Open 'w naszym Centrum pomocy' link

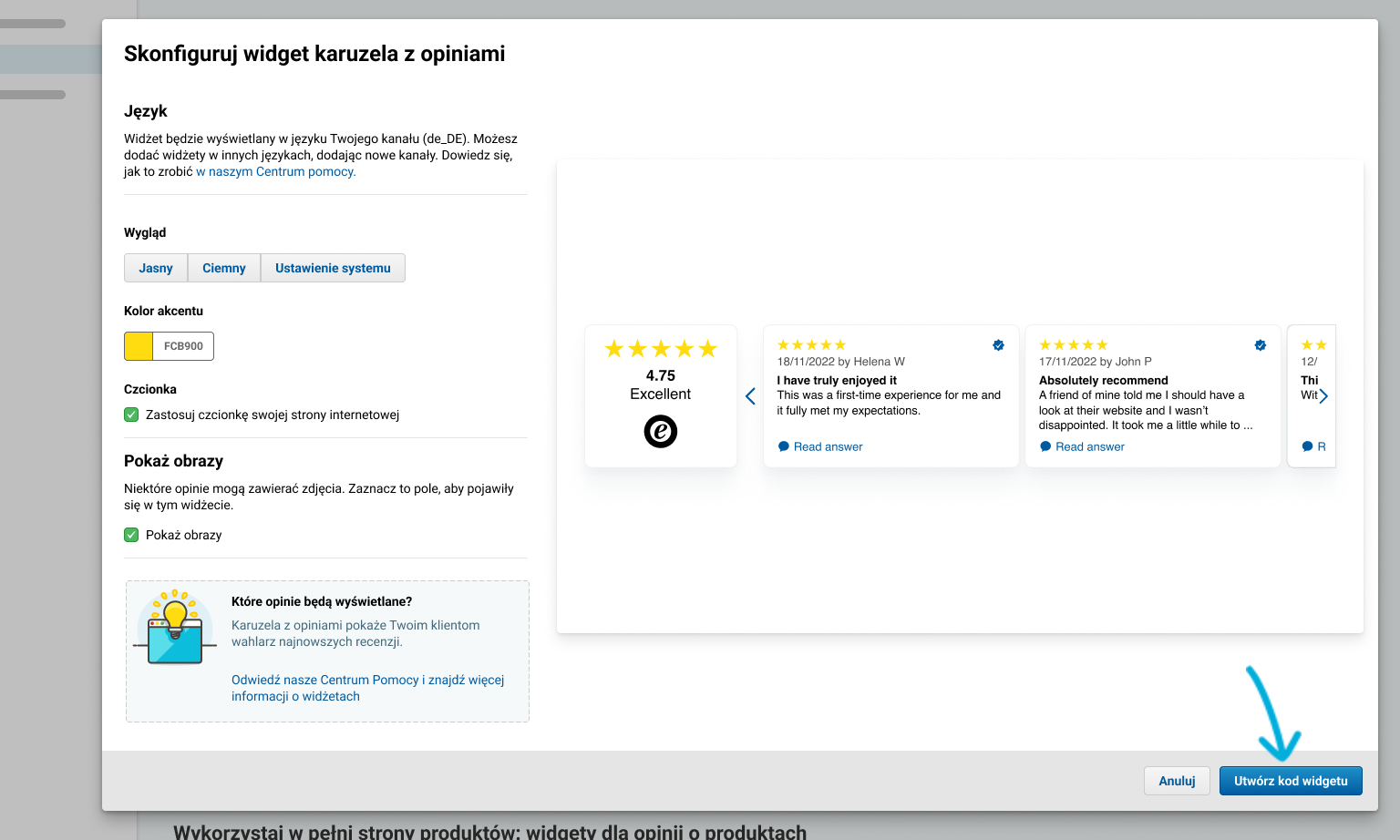(276, 171)
